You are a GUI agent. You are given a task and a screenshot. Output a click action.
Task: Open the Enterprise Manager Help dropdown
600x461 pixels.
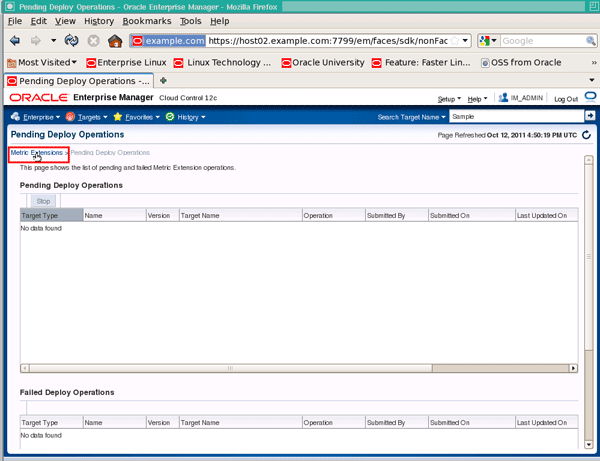[x=477, y=99]
